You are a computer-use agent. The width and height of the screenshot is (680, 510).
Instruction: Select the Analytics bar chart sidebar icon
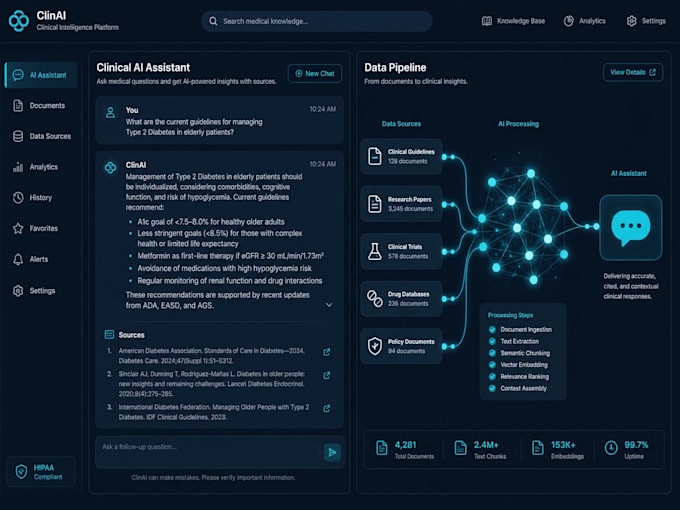(18, 167)
